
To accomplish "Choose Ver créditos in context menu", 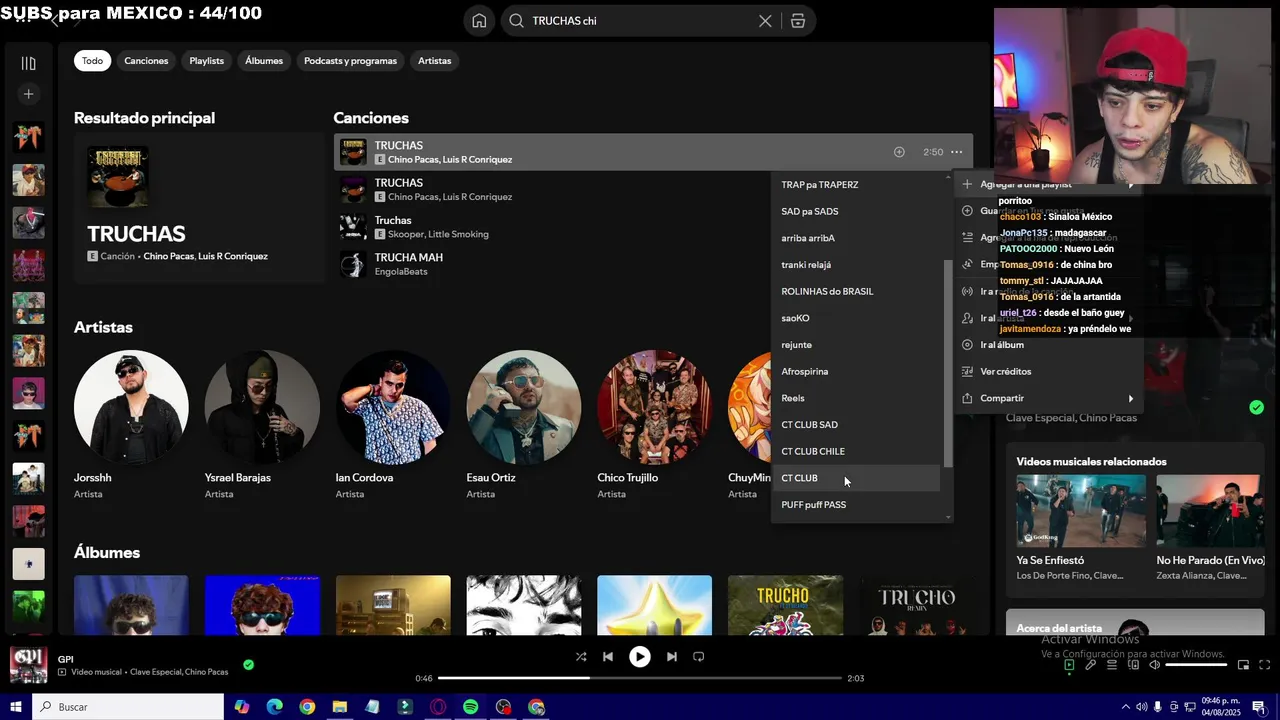I will pos(1049,371).
